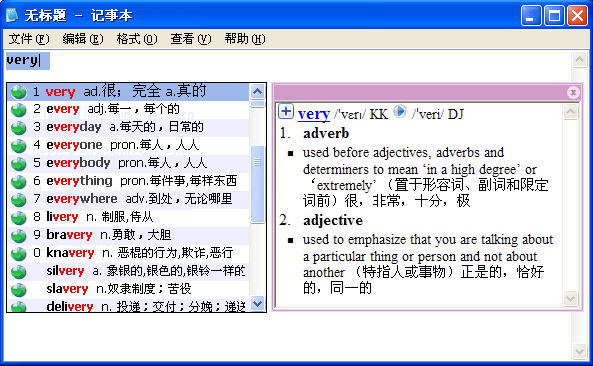Click Notepad's vertical scroll-up arrow
This screenshot has height=366, width=593.
click(x=579, y=60)
